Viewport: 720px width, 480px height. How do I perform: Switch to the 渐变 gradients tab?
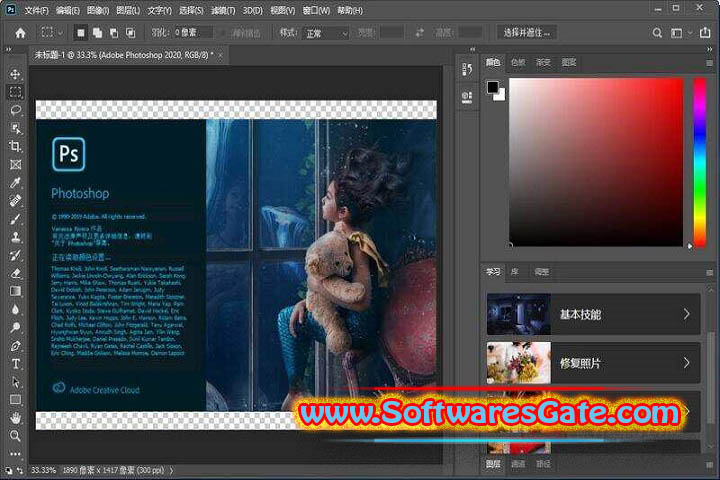(x=543, y=62)
